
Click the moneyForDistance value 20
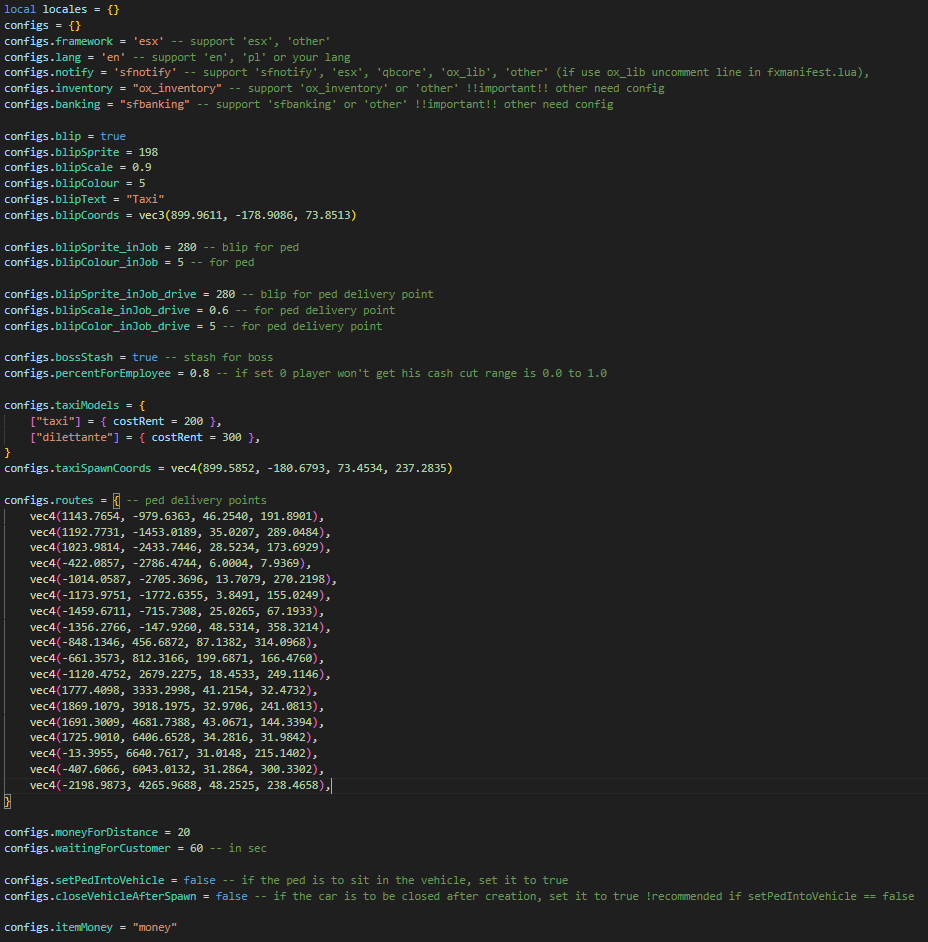coord(183,832)
